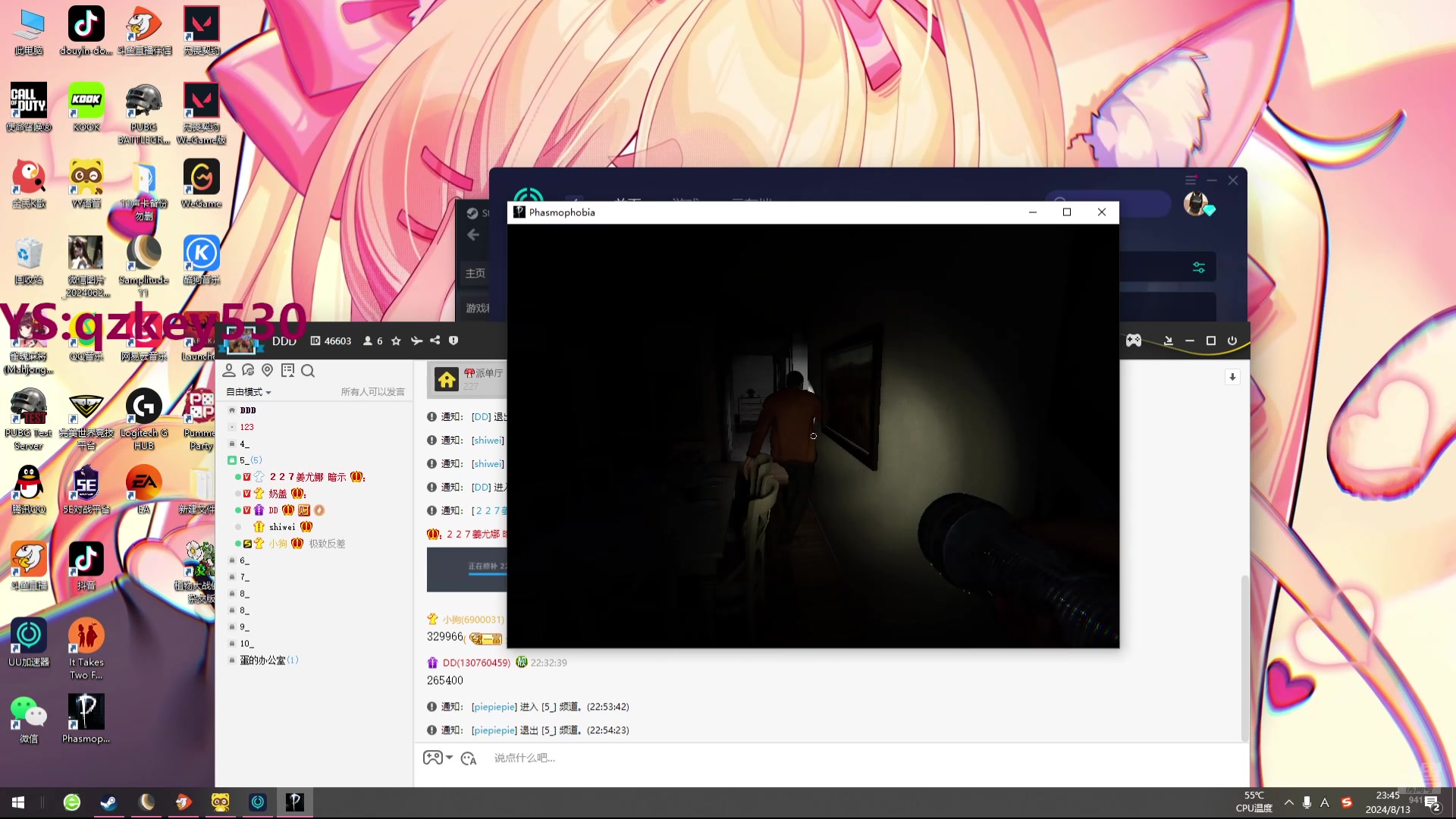1456x819 pixels.
Task: Open the UU加速器 desktop shortcut
Action: (29, 642)
